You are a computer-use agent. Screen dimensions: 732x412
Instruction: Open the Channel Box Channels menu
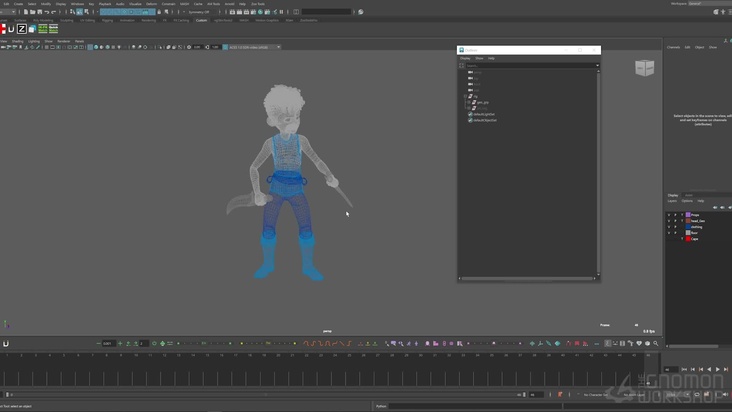click(673, 47)
